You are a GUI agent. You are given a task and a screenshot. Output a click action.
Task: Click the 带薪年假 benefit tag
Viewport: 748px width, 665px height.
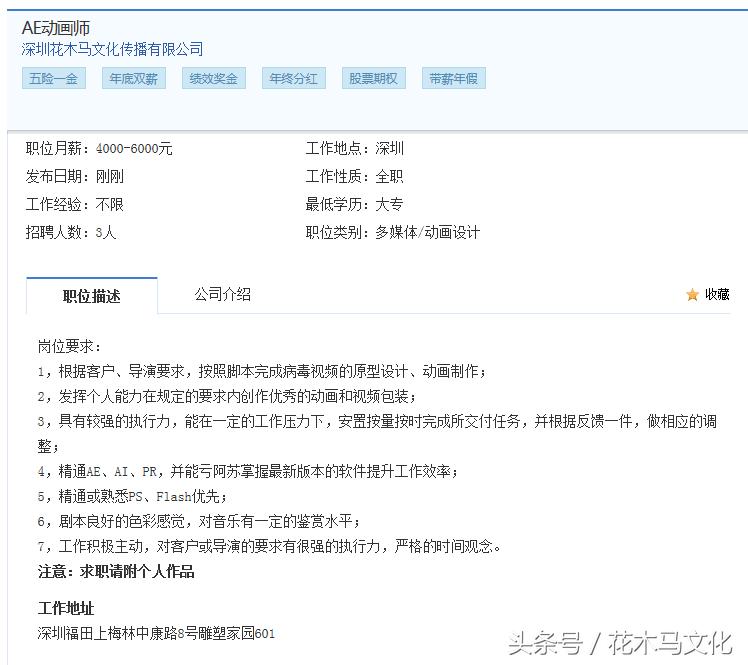point(454,78)
